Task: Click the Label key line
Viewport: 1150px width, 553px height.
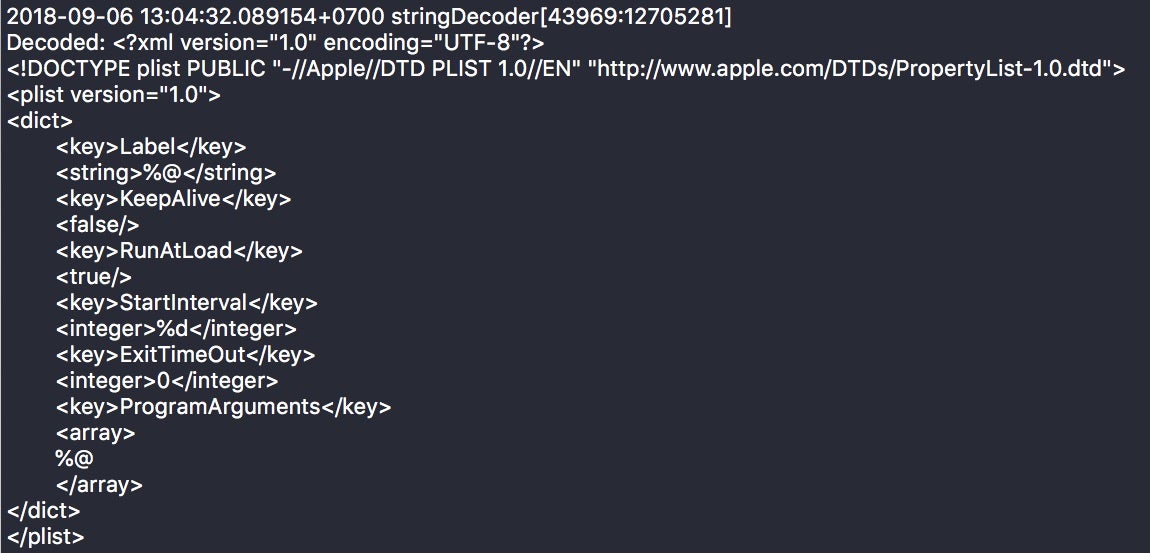Action: pyautogui.click(x=151, y=147)
